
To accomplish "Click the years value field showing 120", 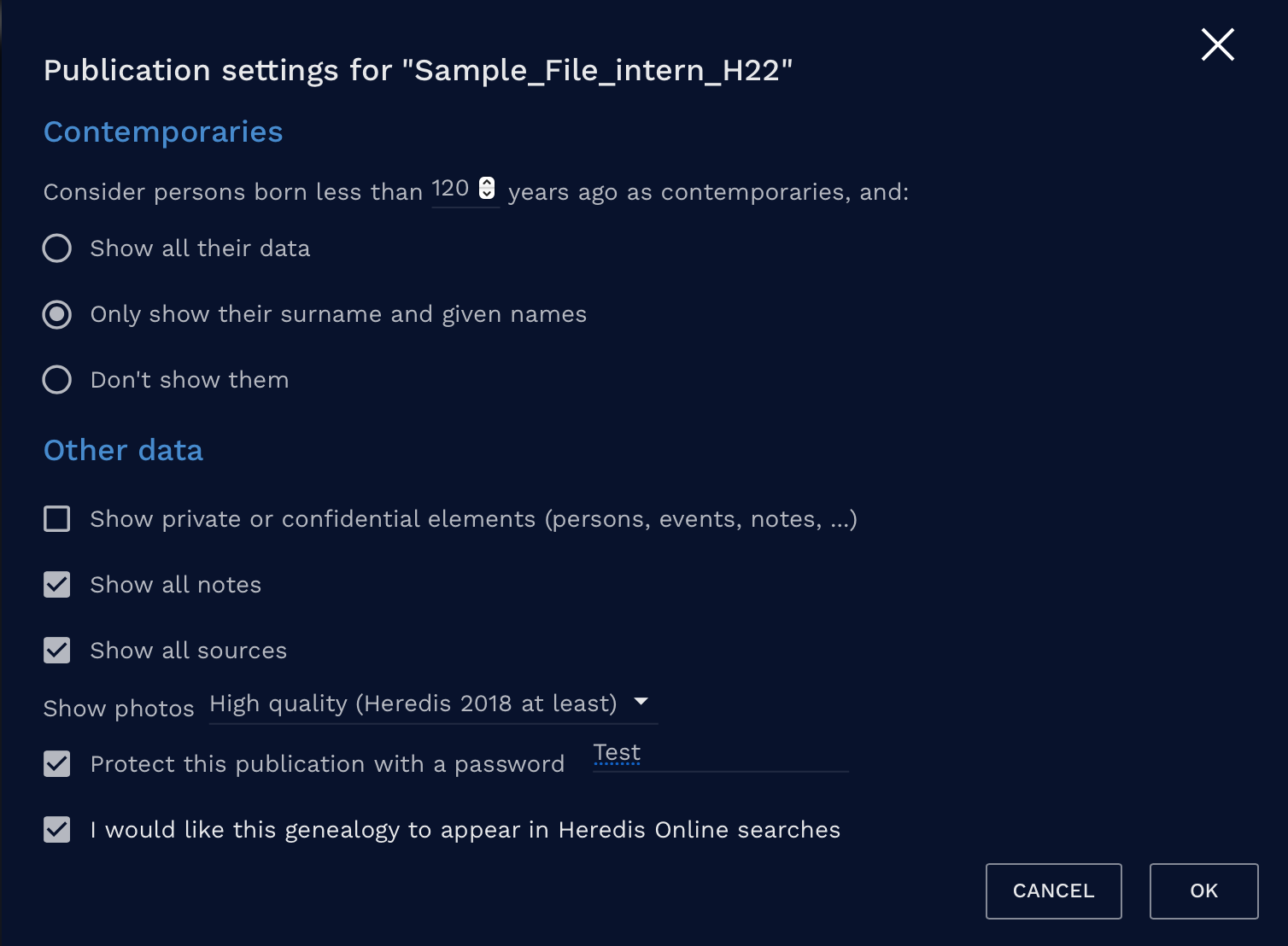I will coord(453,189).
